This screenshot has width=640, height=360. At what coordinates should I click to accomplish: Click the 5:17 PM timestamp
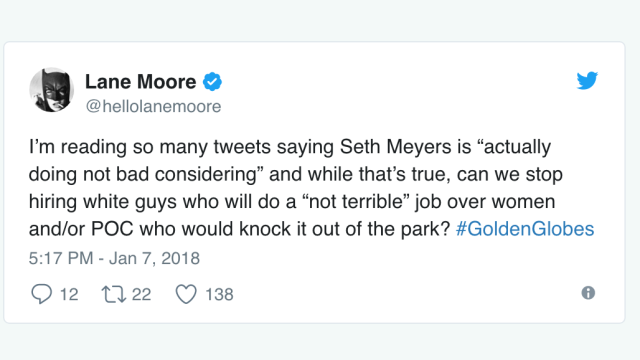point(61,258)
